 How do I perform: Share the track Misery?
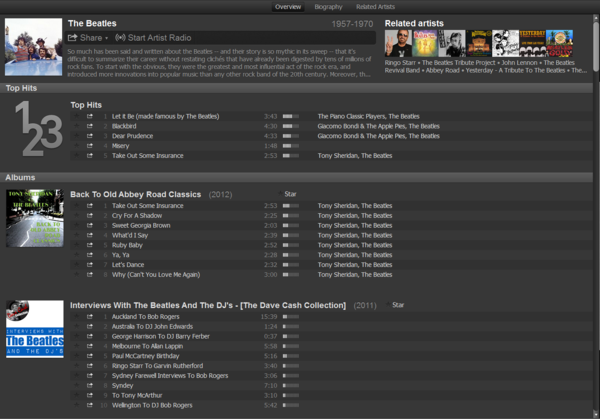(x=90, y=146)
